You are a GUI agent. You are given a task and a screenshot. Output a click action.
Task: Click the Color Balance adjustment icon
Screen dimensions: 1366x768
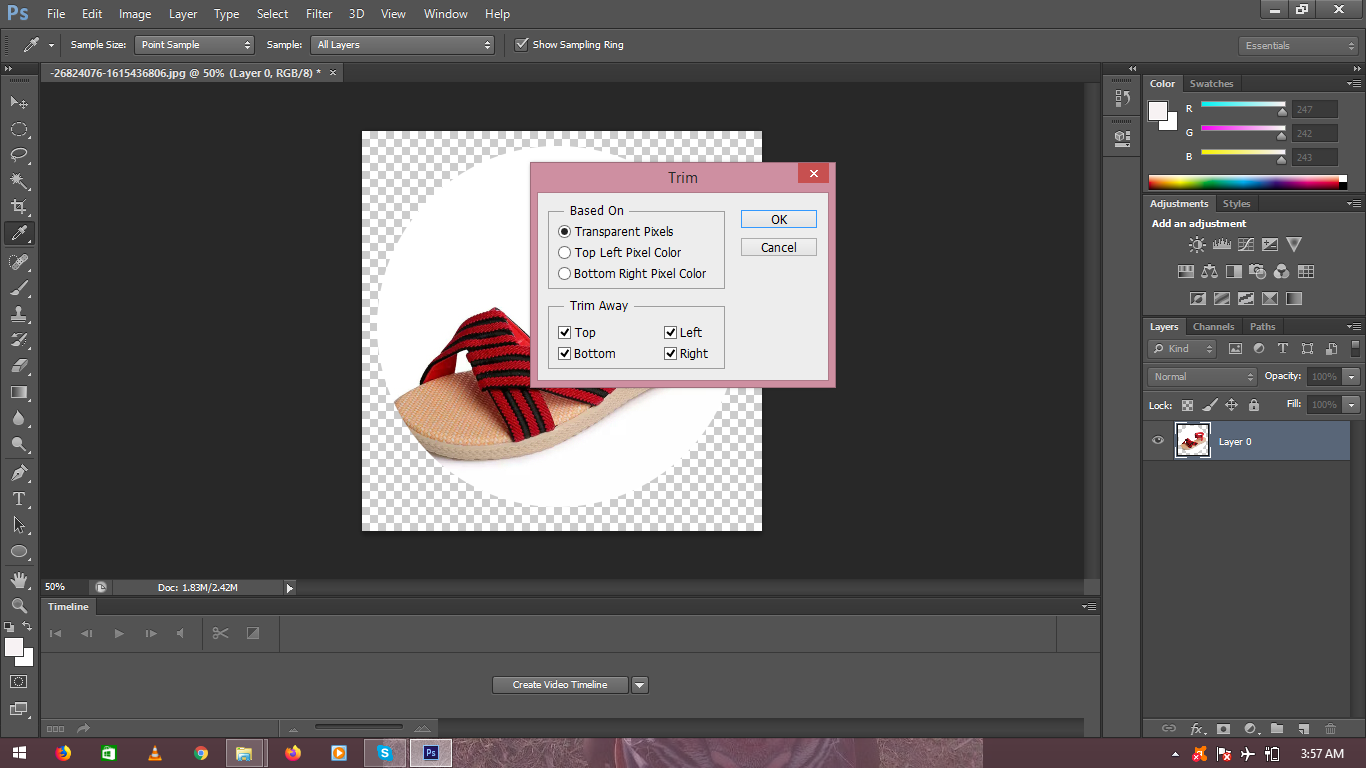[x=1209, y=271]
